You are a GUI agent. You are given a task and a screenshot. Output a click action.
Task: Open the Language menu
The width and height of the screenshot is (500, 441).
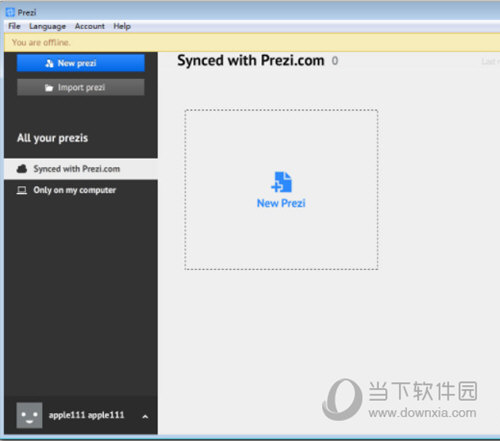tap(47, 26)
